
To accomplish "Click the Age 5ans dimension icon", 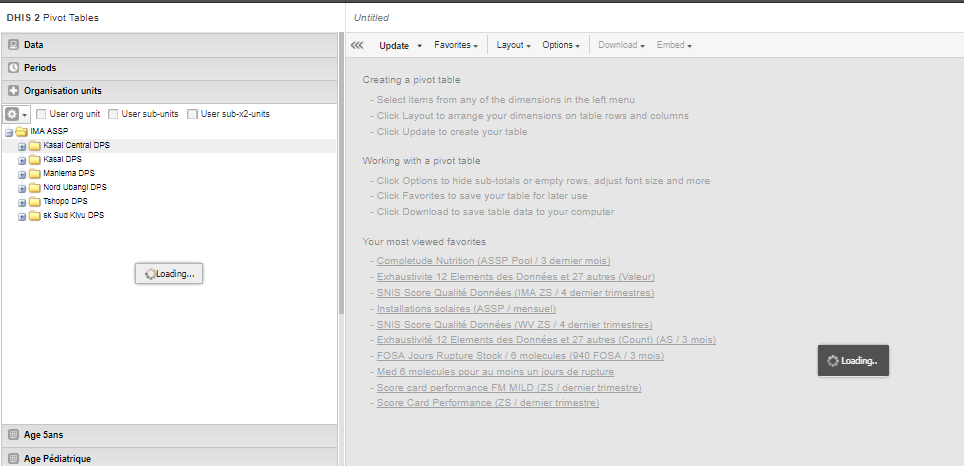I will tap(14, 435).
